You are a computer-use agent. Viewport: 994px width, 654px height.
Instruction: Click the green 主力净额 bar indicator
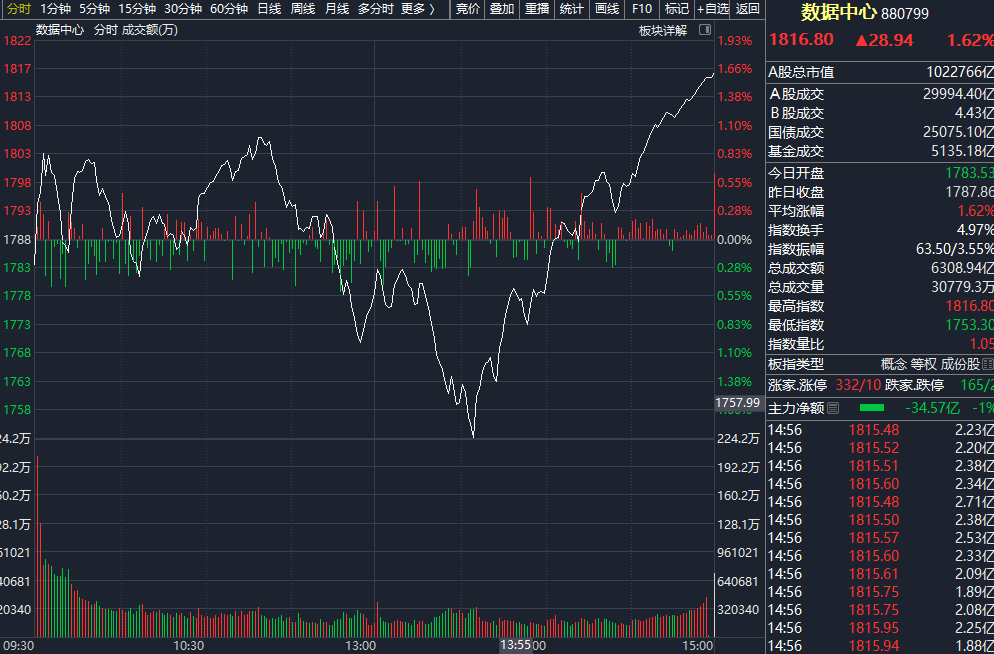pos(871,408)
